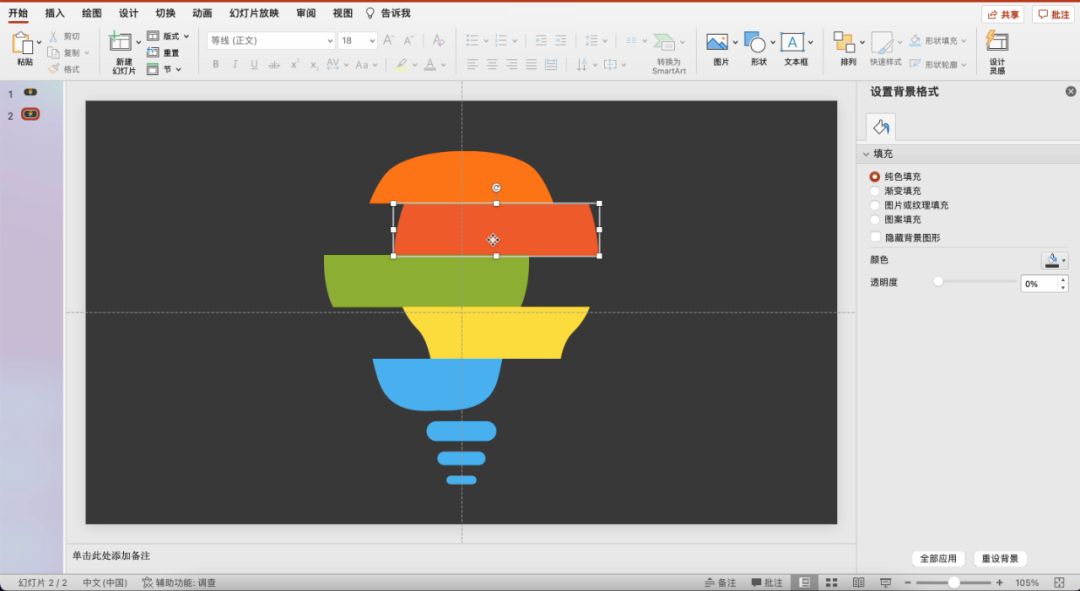Switch to the 设计 ribbon tab
Image resolution: width=1080 pixels, height=591 pixels.
click(x=128, y=13)
